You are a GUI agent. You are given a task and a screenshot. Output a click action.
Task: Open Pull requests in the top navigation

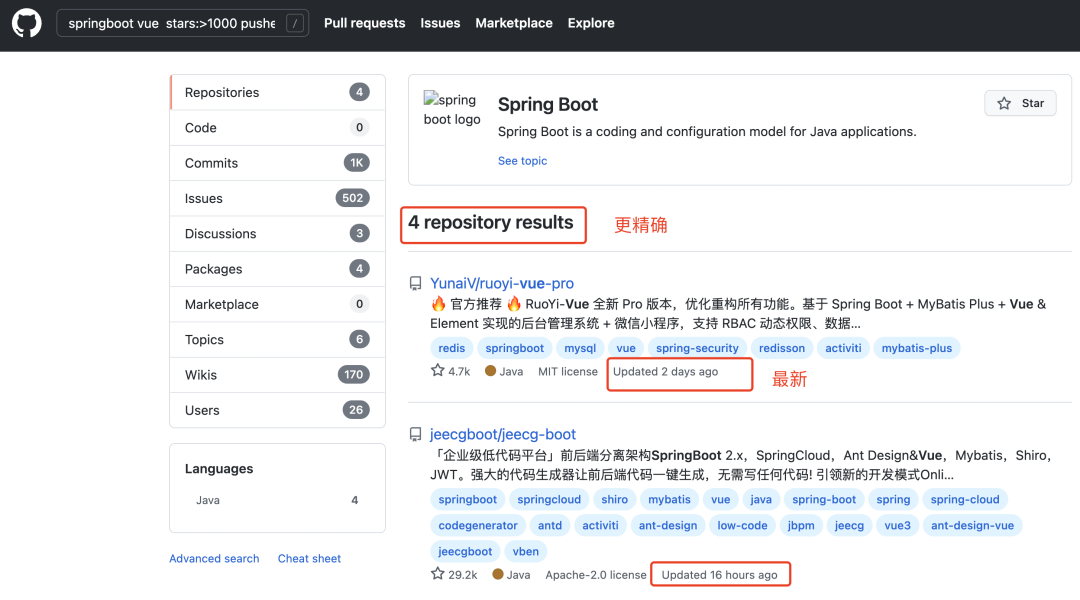364,23
